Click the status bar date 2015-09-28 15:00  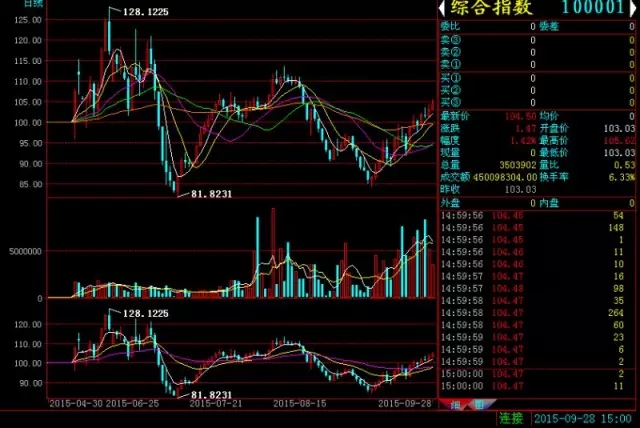pos(583,418)
